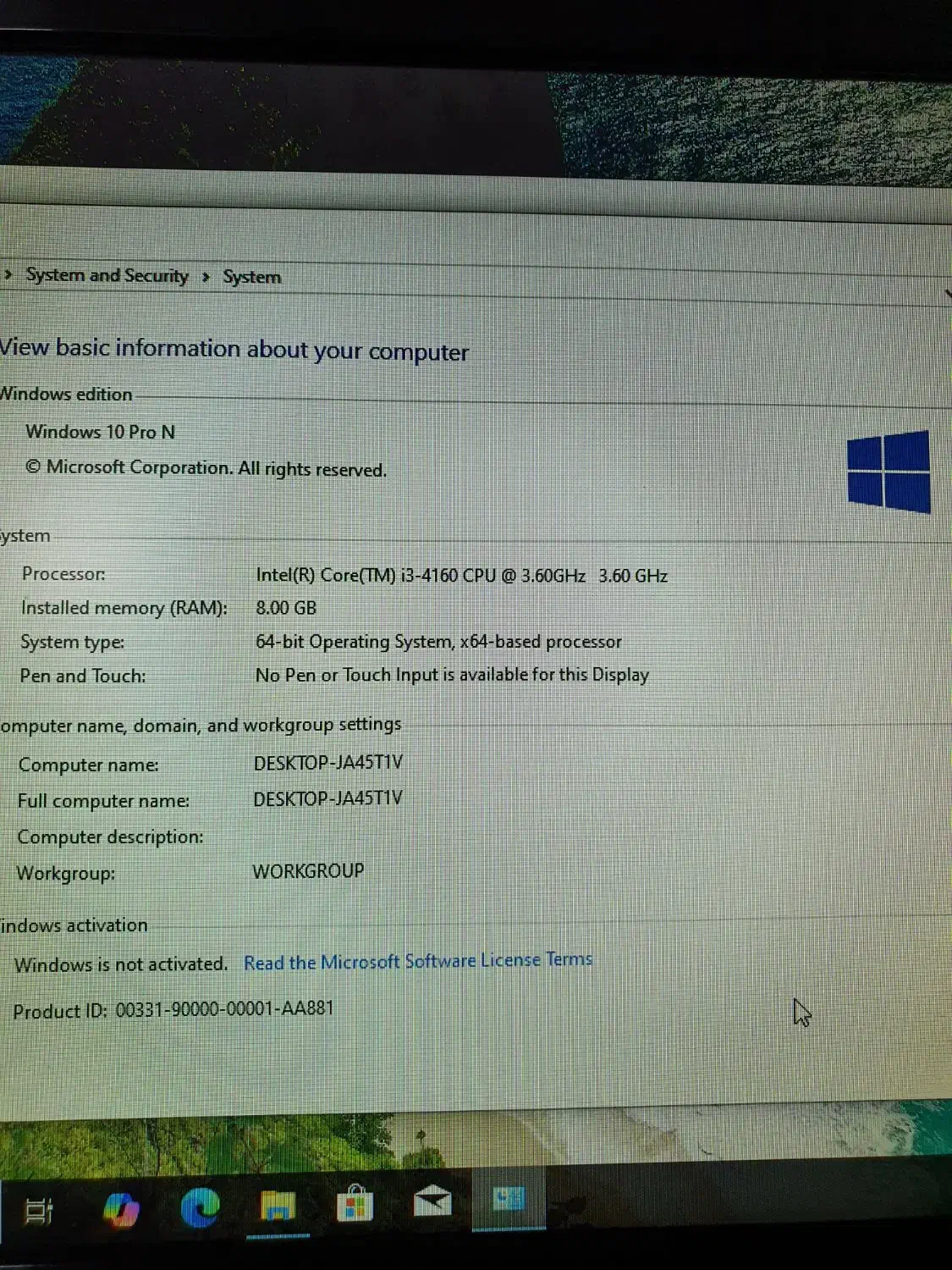Click the Windows 10 Pro N edition text

(100, 432)
